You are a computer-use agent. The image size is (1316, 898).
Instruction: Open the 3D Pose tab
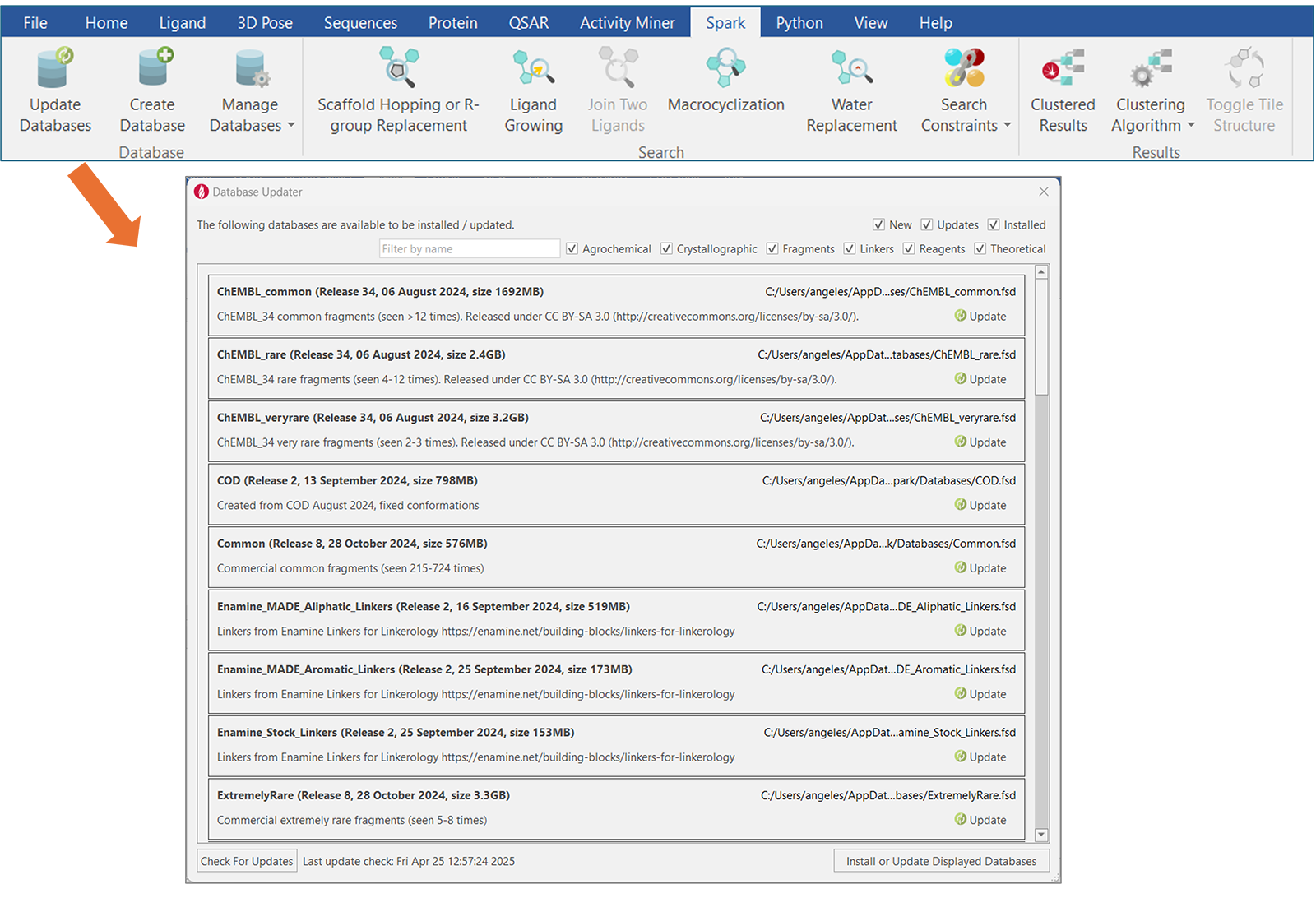click(x=265, y=23)
